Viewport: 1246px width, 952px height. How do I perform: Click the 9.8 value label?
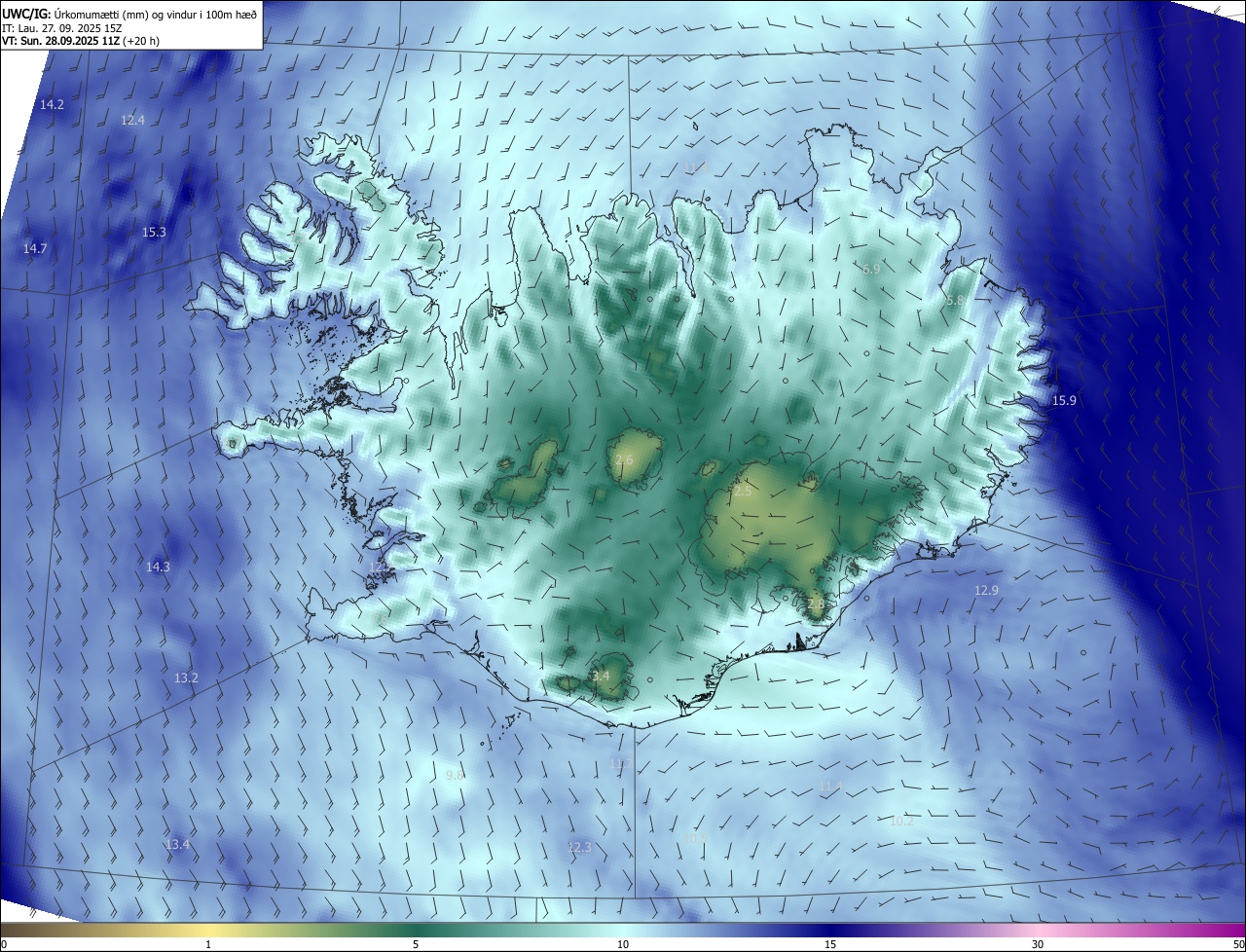click(455, 775)
